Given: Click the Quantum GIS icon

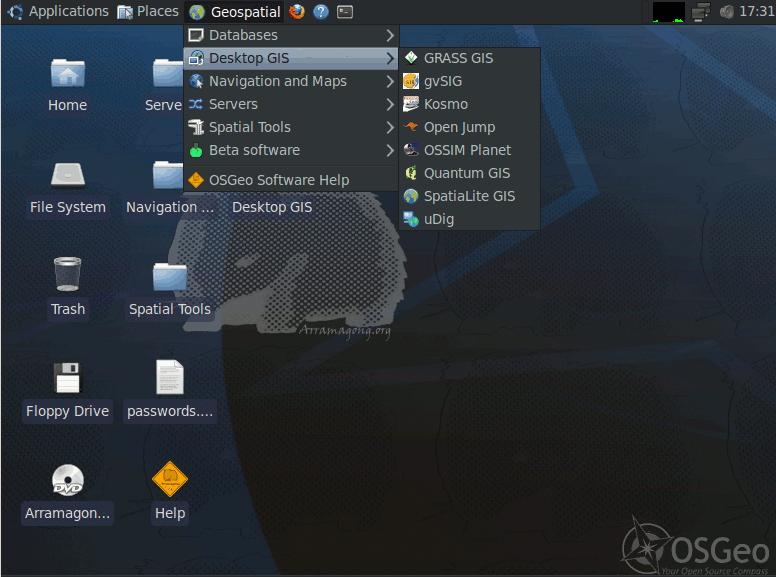Looking at the screenshot, I should 411,173.
